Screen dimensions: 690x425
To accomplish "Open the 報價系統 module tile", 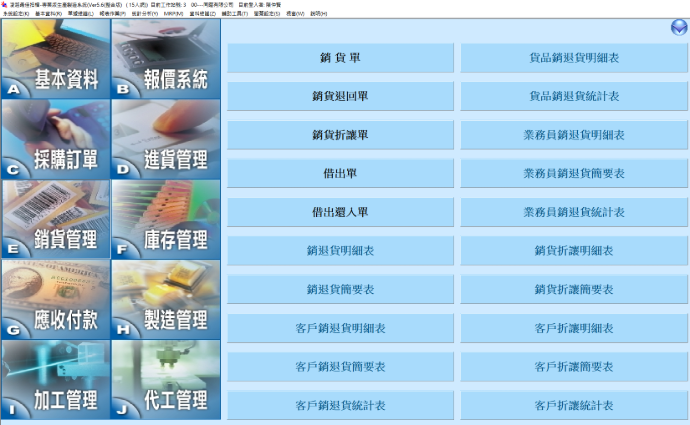I will 165,59.
